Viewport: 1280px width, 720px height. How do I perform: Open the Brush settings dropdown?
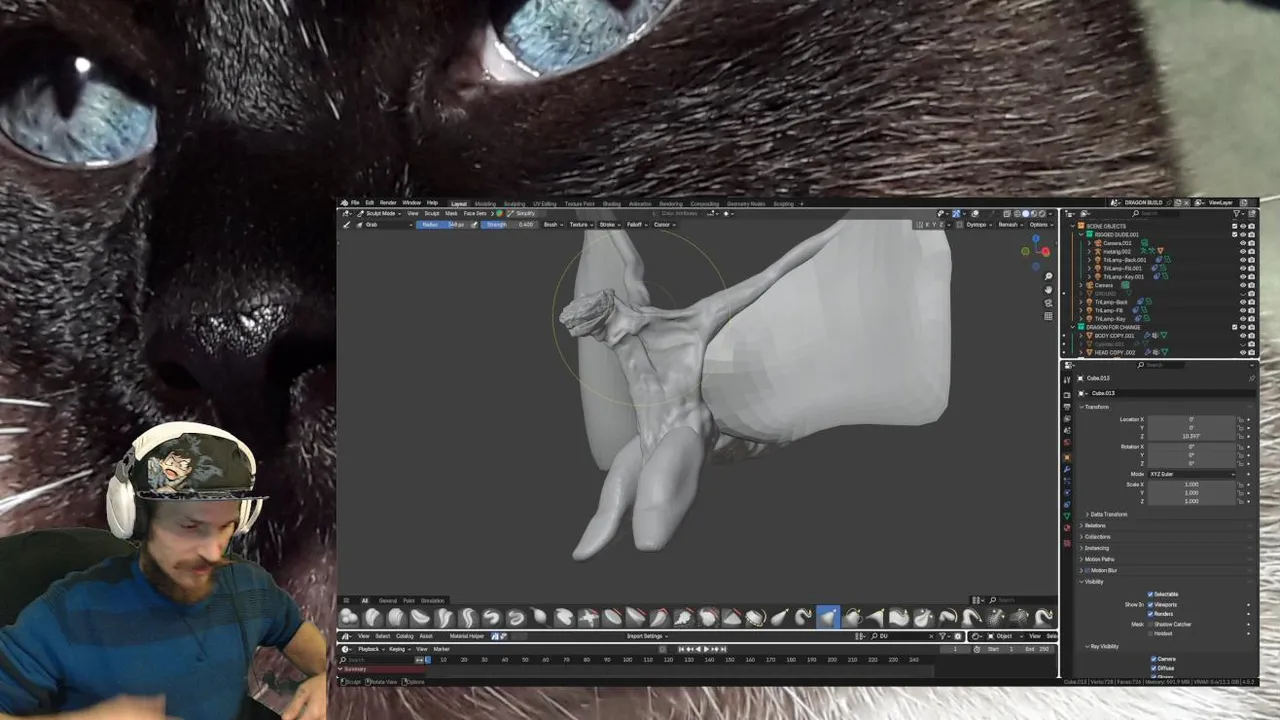[x=552, y=224]
